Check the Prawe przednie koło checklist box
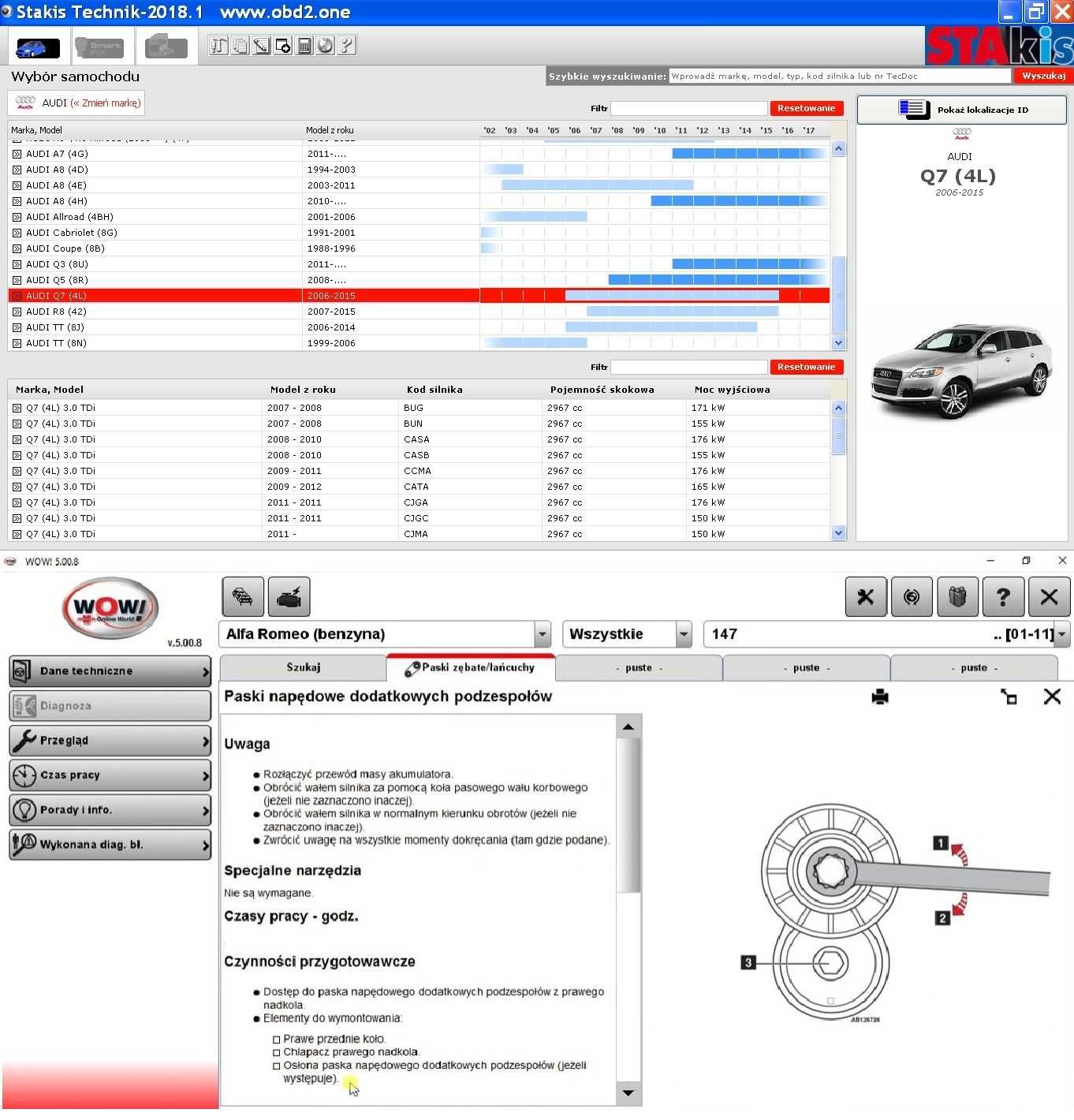The image size is (1074, 1120). click(277, 1040)
